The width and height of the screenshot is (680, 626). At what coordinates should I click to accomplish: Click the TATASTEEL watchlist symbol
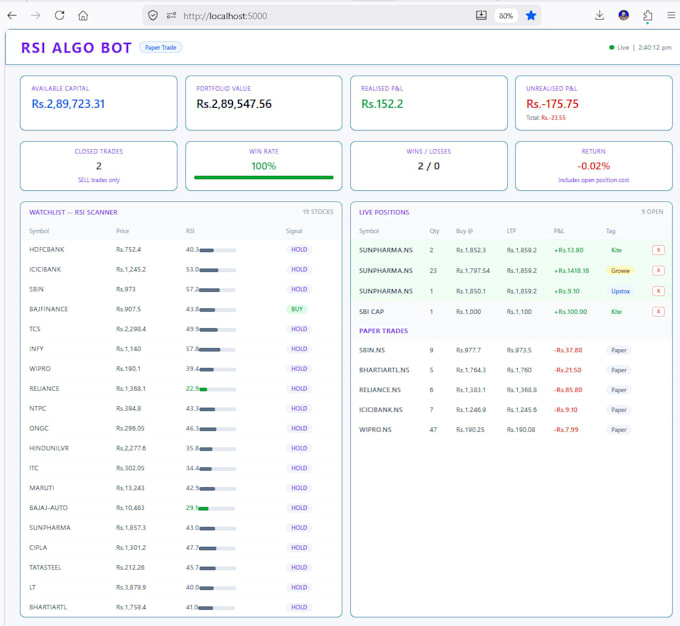point(45,567)
